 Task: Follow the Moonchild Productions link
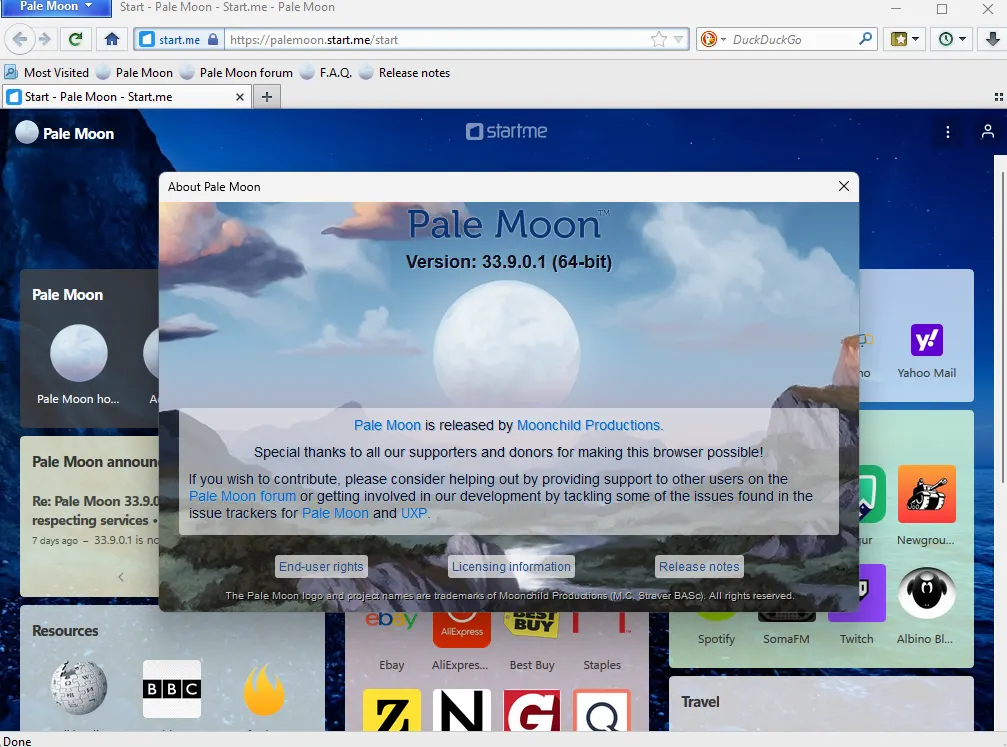pos(588,425)
